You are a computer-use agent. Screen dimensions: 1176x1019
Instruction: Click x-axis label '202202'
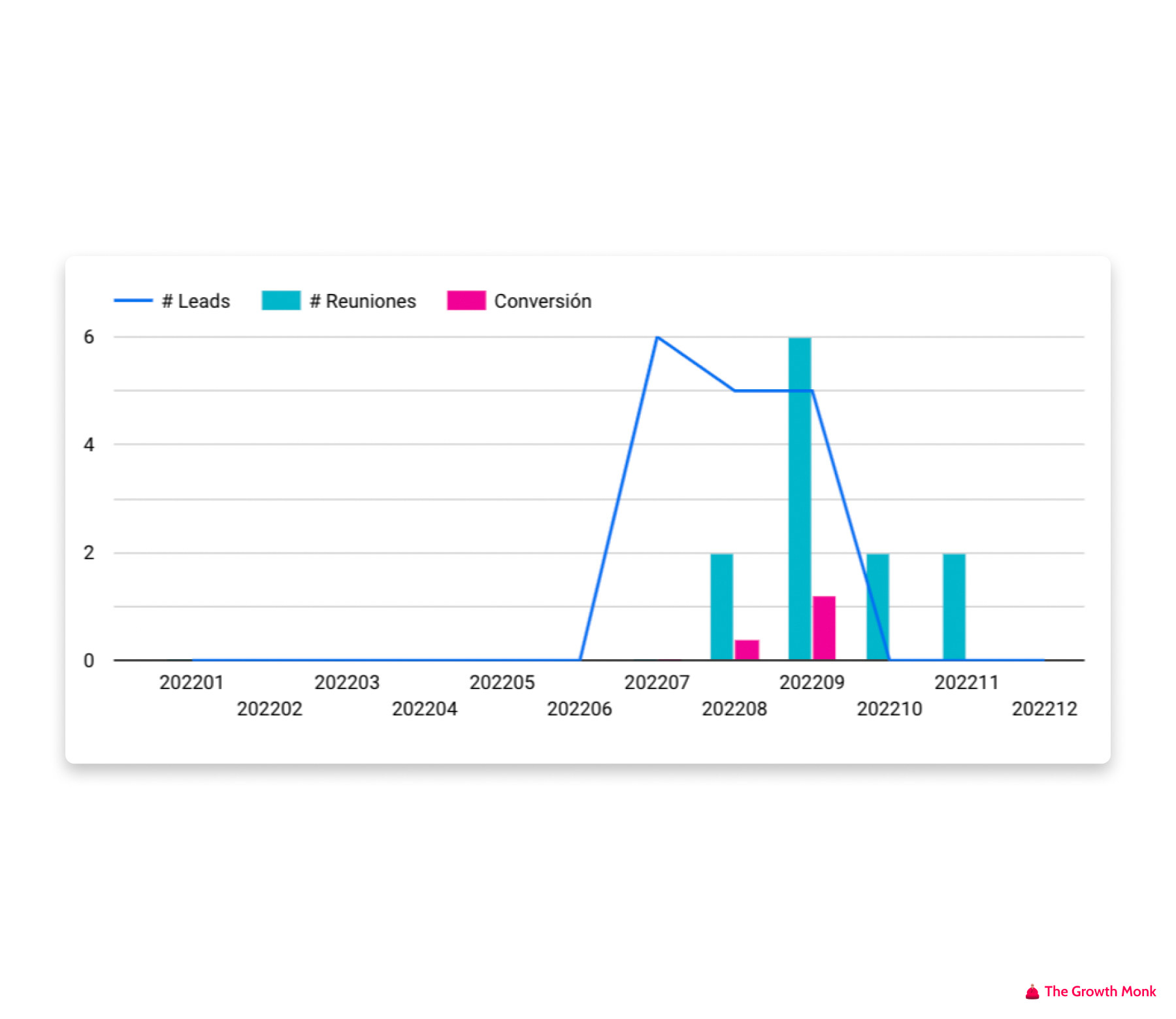270,709
